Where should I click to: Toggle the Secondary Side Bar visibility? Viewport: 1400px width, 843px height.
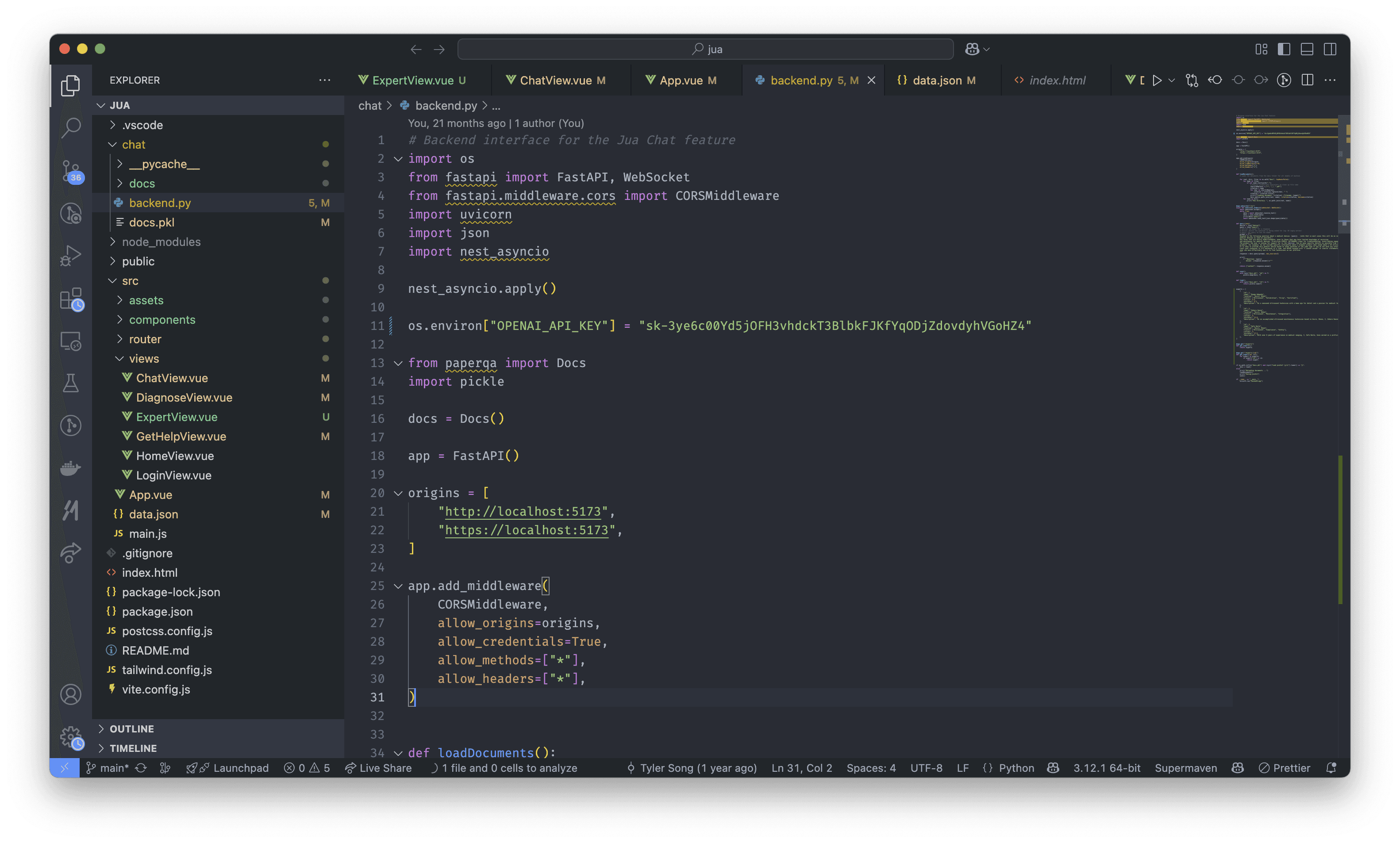pyautogui.click(x=1330, y=50)
